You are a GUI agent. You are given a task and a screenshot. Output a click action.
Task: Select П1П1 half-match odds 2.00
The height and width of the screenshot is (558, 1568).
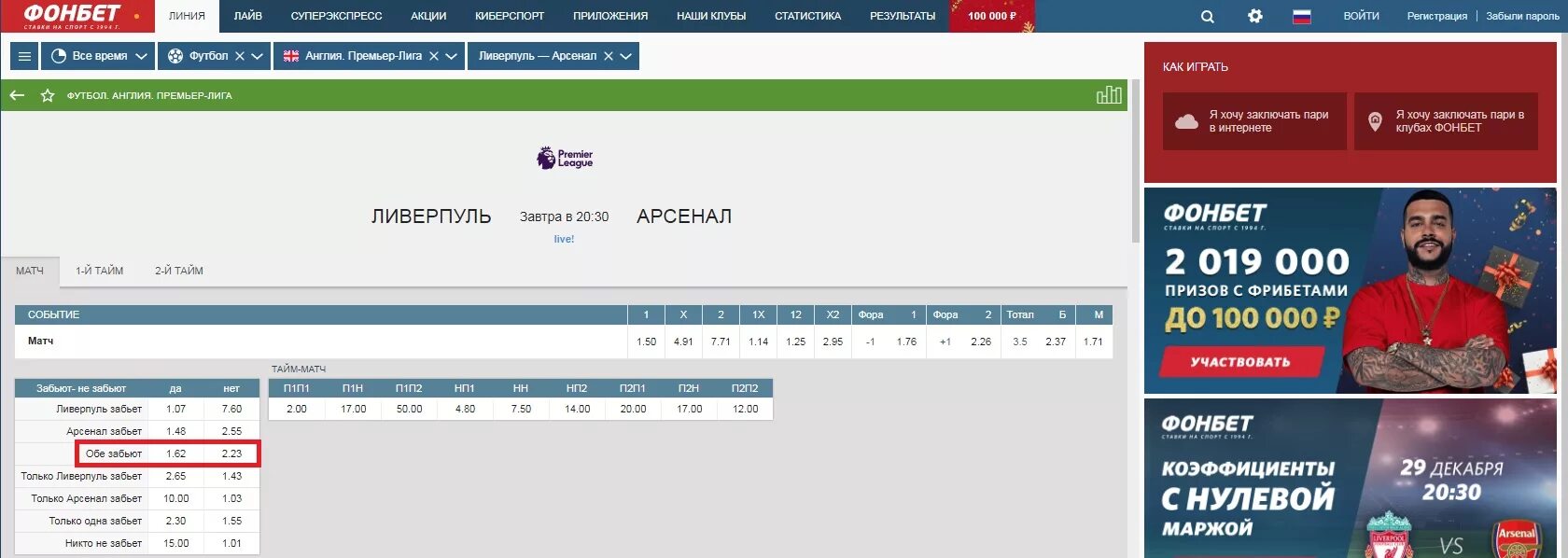point(297,409)
